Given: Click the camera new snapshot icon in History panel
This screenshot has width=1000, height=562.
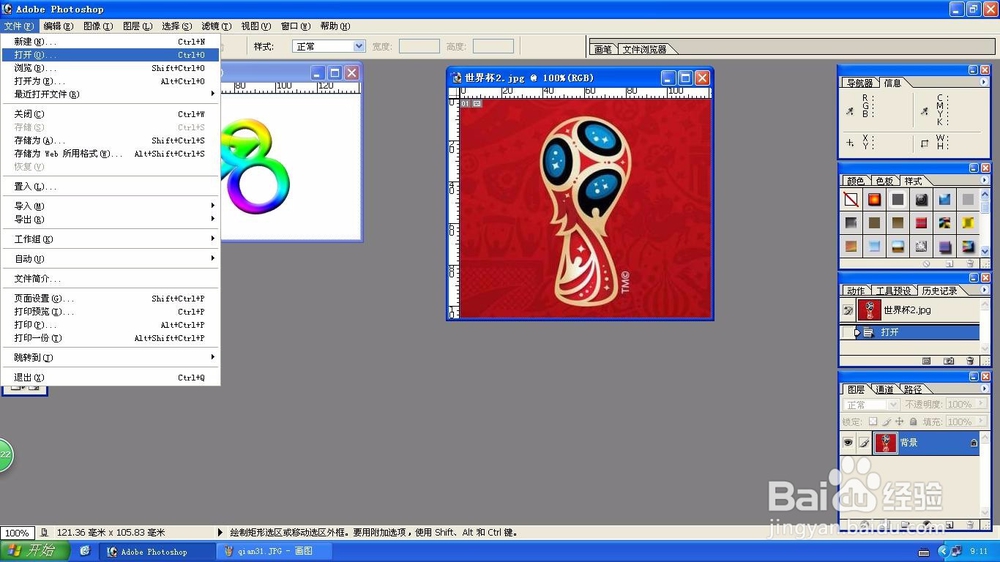Looking at the screenshot, I should 949,361.
